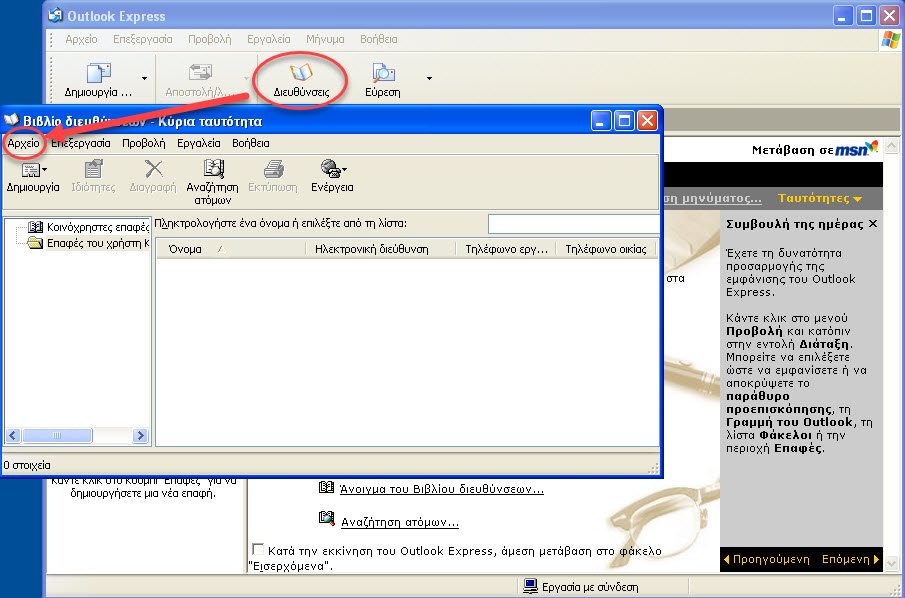Open Εργαλεία menu in Outlook Express window
Screen dimensions: 905x598
268,39
